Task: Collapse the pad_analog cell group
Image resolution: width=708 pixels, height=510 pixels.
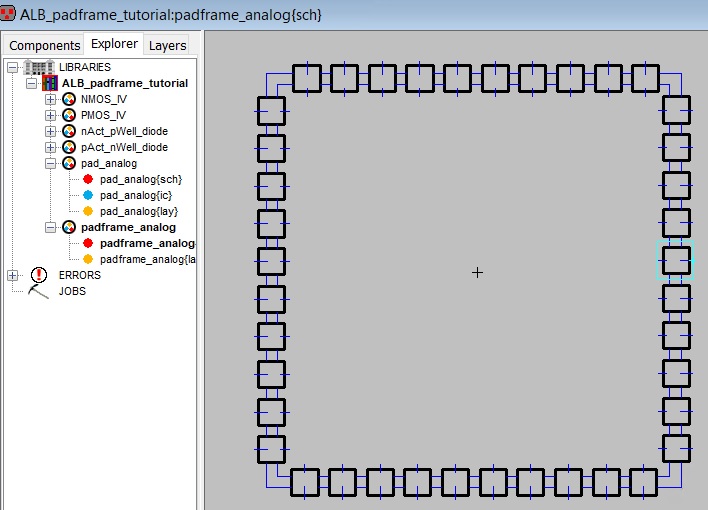Action: click(x=50, y=163)
